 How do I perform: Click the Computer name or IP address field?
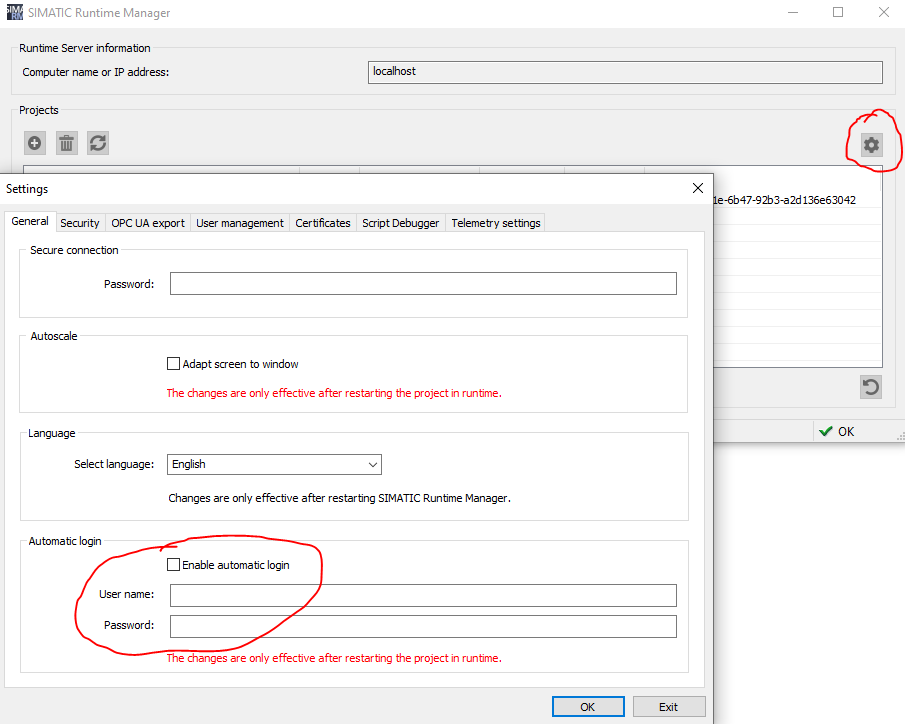625,72
